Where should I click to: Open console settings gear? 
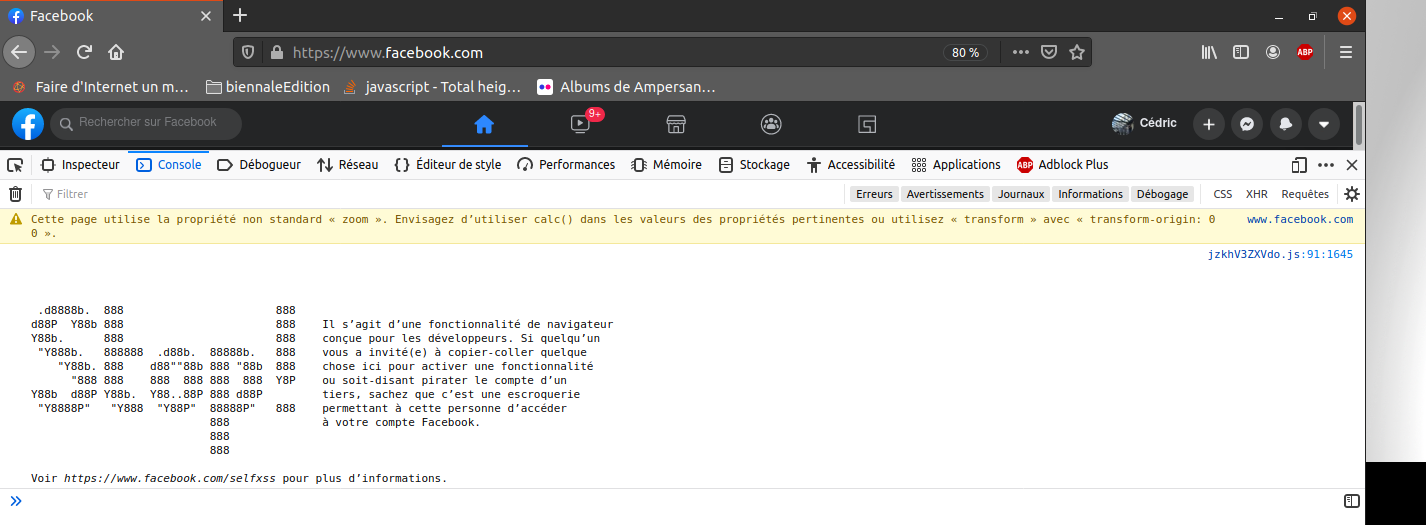(1352, 194)
